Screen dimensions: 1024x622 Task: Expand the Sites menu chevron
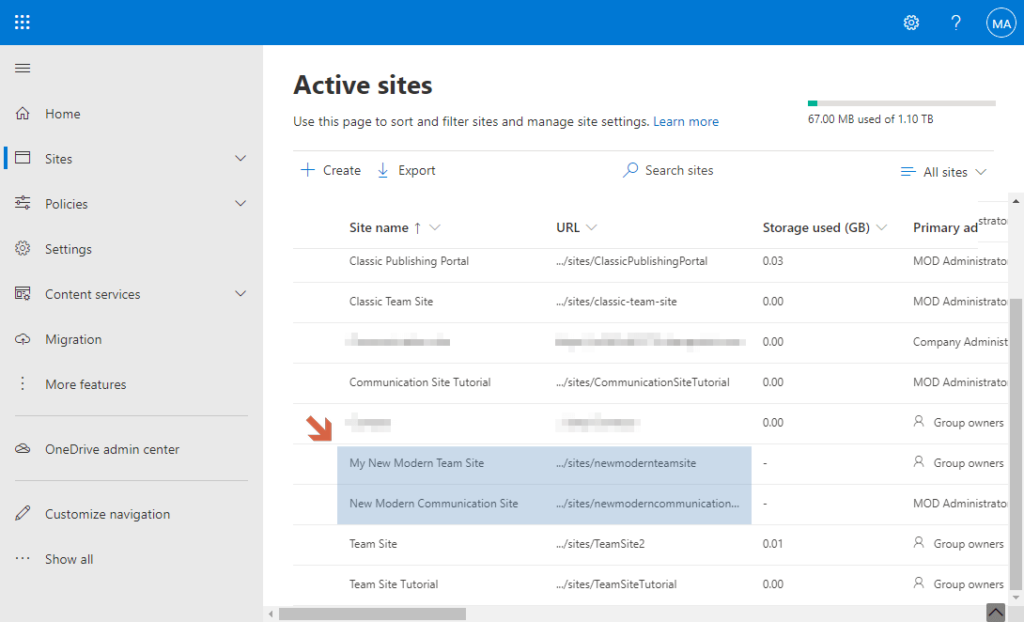[x=240, y=158]
